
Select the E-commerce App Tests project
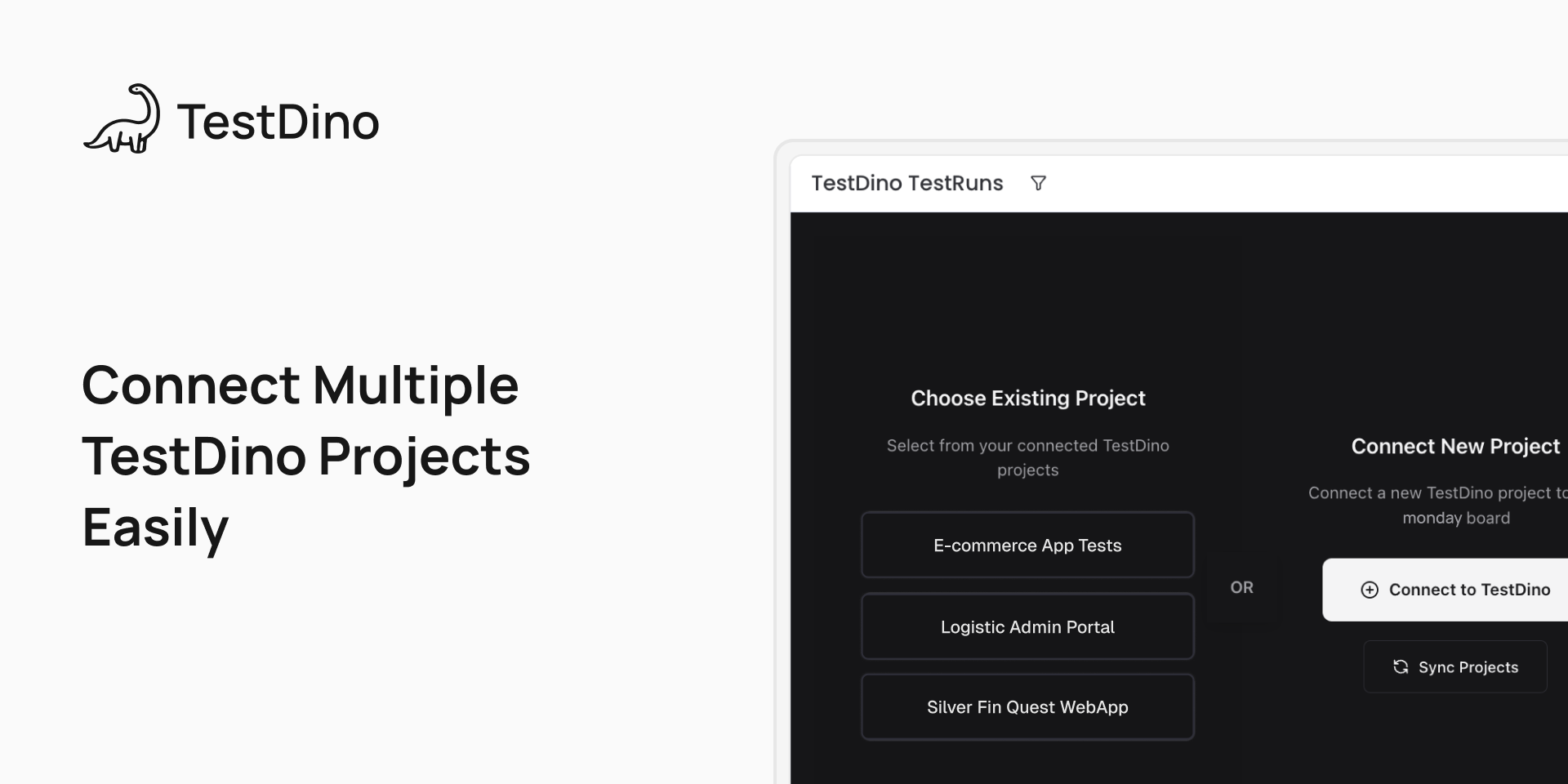point(1027,546)
